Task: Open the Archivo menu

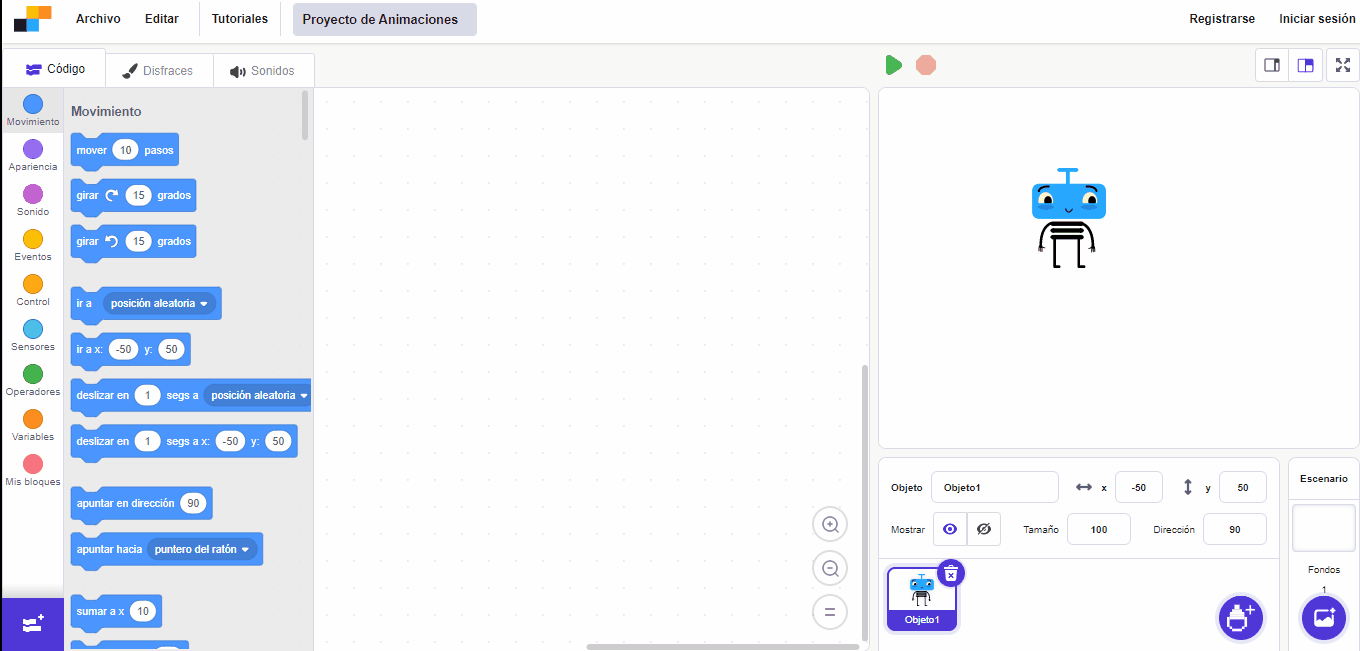Action: (x=98, y=19)
